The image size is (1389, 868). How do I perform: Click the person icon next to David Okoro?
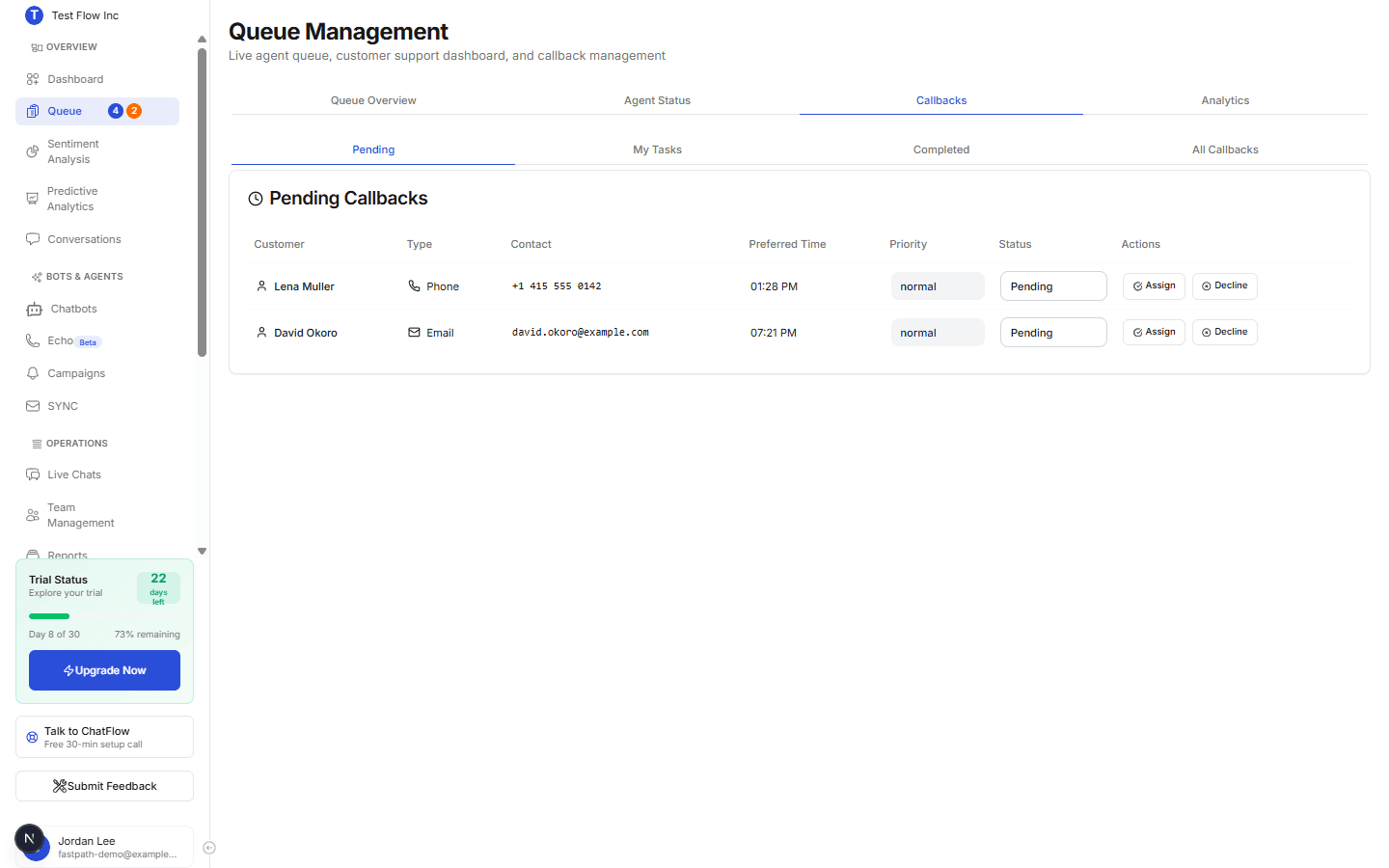(x=261, y=333)
